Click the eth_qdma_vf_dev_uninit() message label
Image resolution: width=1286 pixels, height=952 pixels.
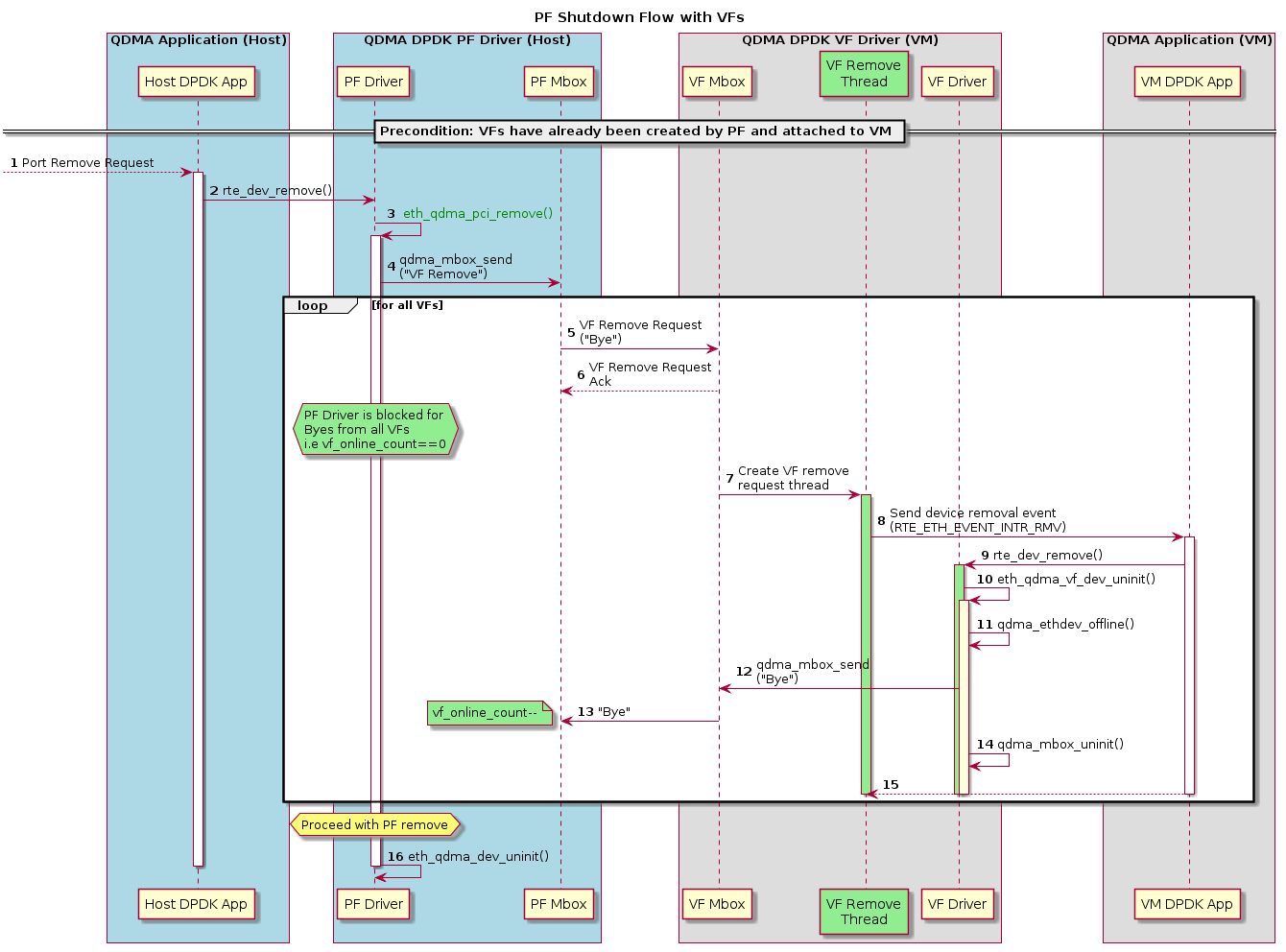pyautogui.click(x=1075, y=580)
